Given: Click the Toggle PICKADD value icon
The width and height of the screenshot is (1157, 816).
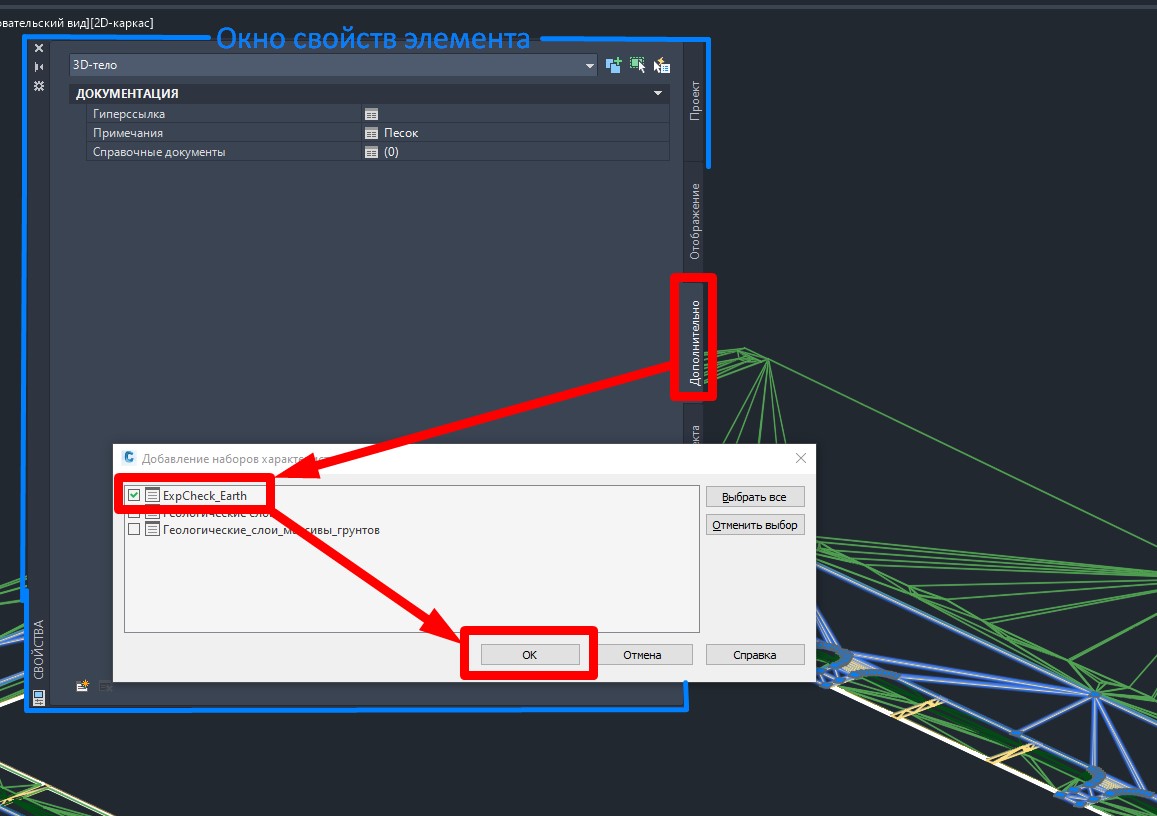Looking at the screenshot, I should click(x=614, y=65).
